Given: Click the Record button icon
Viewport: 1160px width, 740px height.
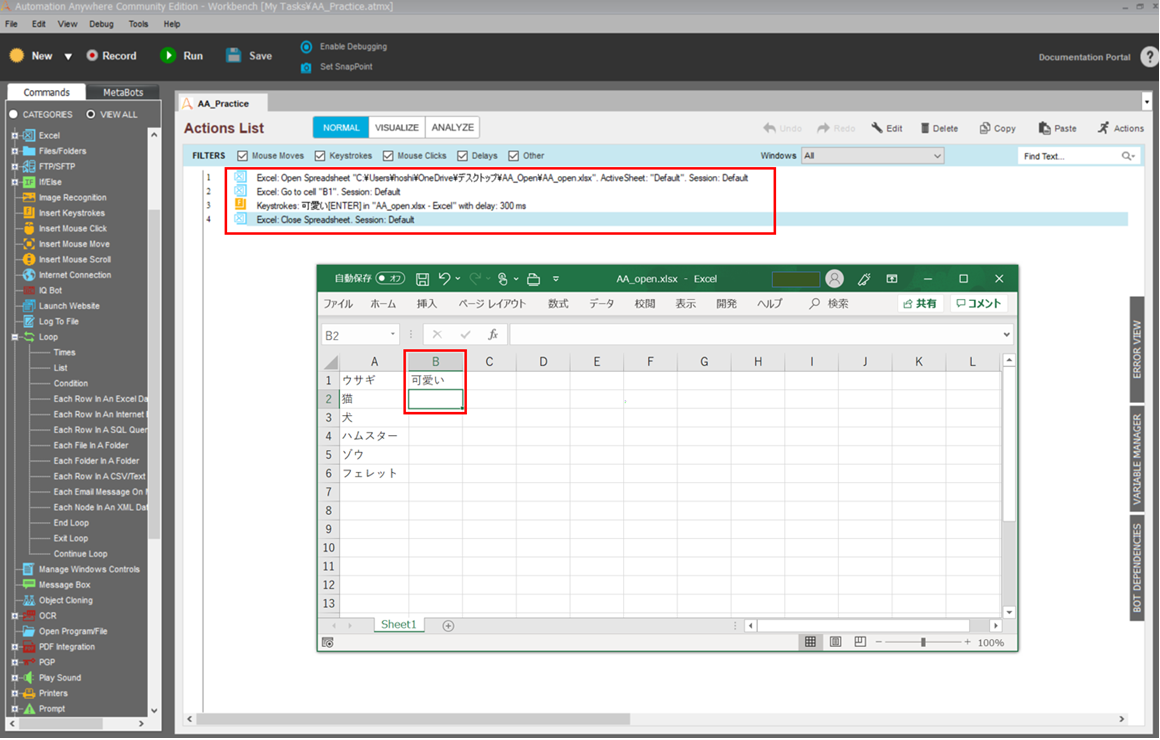Looking at the screenshot, I should pyautogui.click(x=92, y=56).
